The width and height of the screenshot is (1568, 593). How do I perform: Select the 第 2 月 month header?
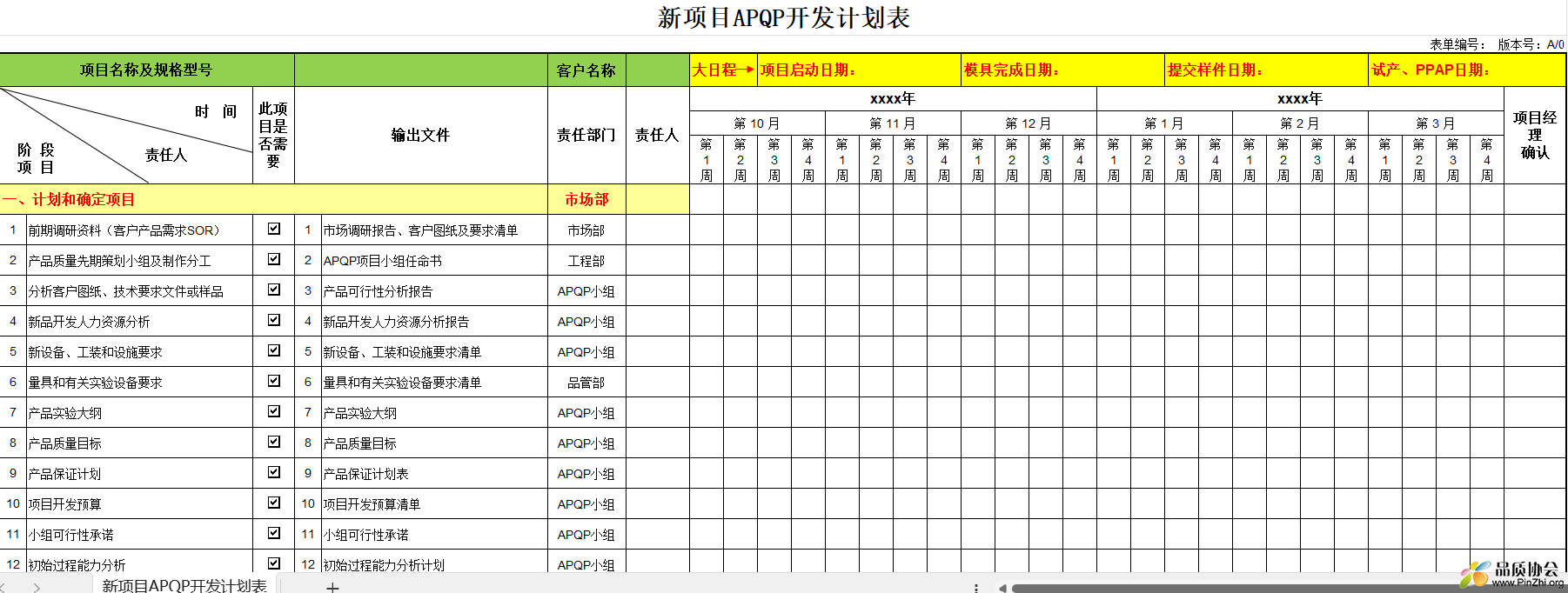1300,123
